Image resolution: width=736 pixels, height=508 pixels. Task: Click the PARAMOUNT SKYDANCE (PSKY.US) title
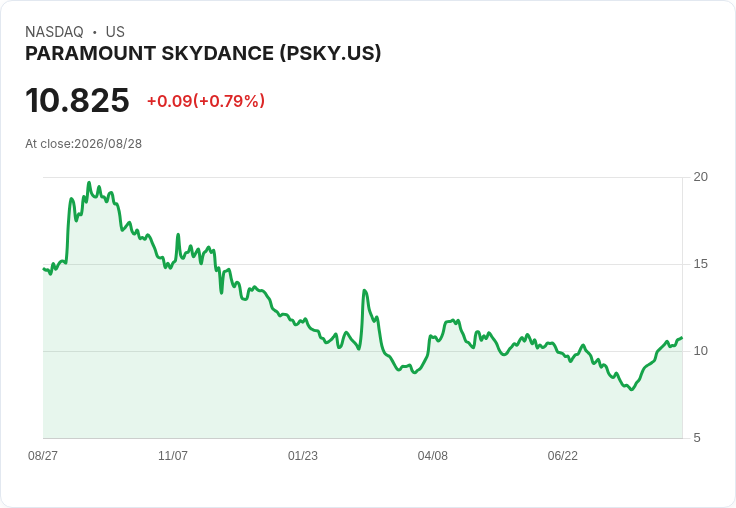point(203,54)
